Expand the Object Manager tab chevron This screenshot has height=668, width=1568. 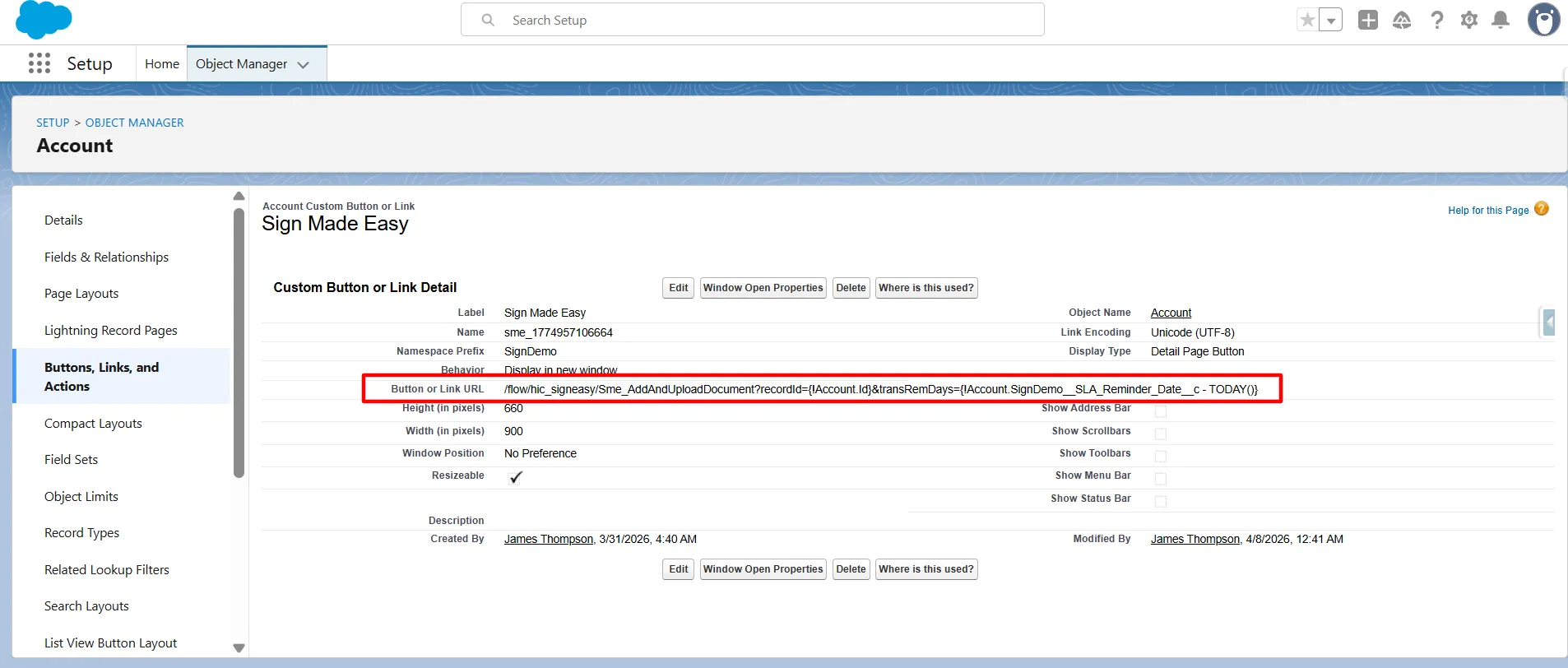click(304, 64)
